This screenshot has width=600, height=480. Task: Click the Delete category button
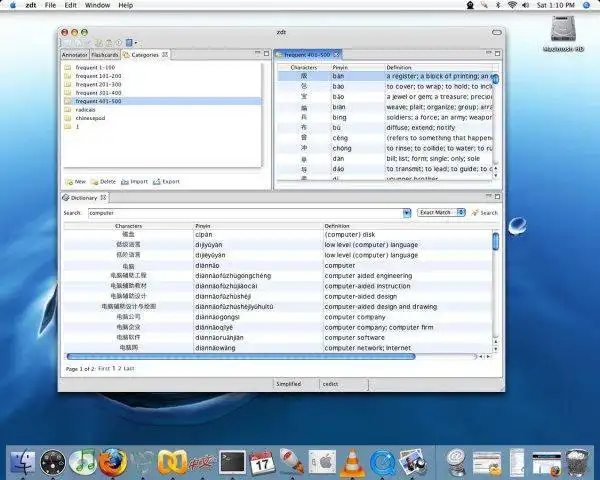[103, 181]
